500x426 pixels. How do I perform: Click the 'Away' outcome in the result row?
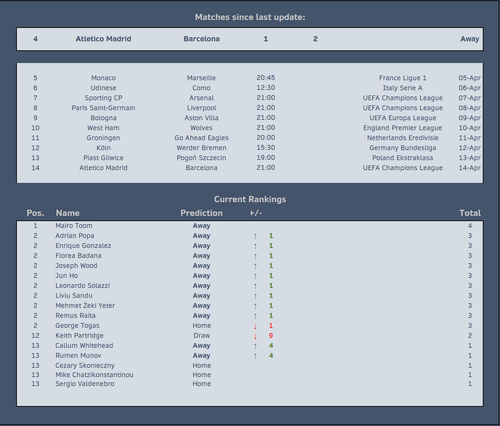[x=470, y=39]
